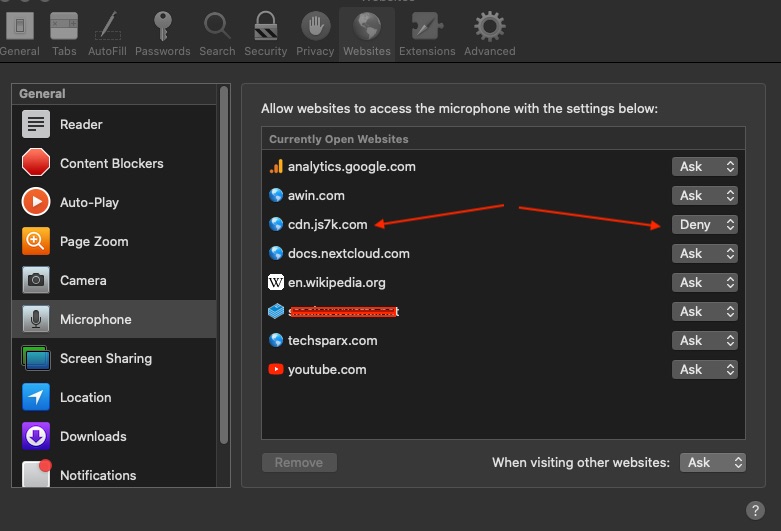This screenshot has height=531, width=781.
Task: Open the Security padlock preferences pane
Action: [265, 34]
